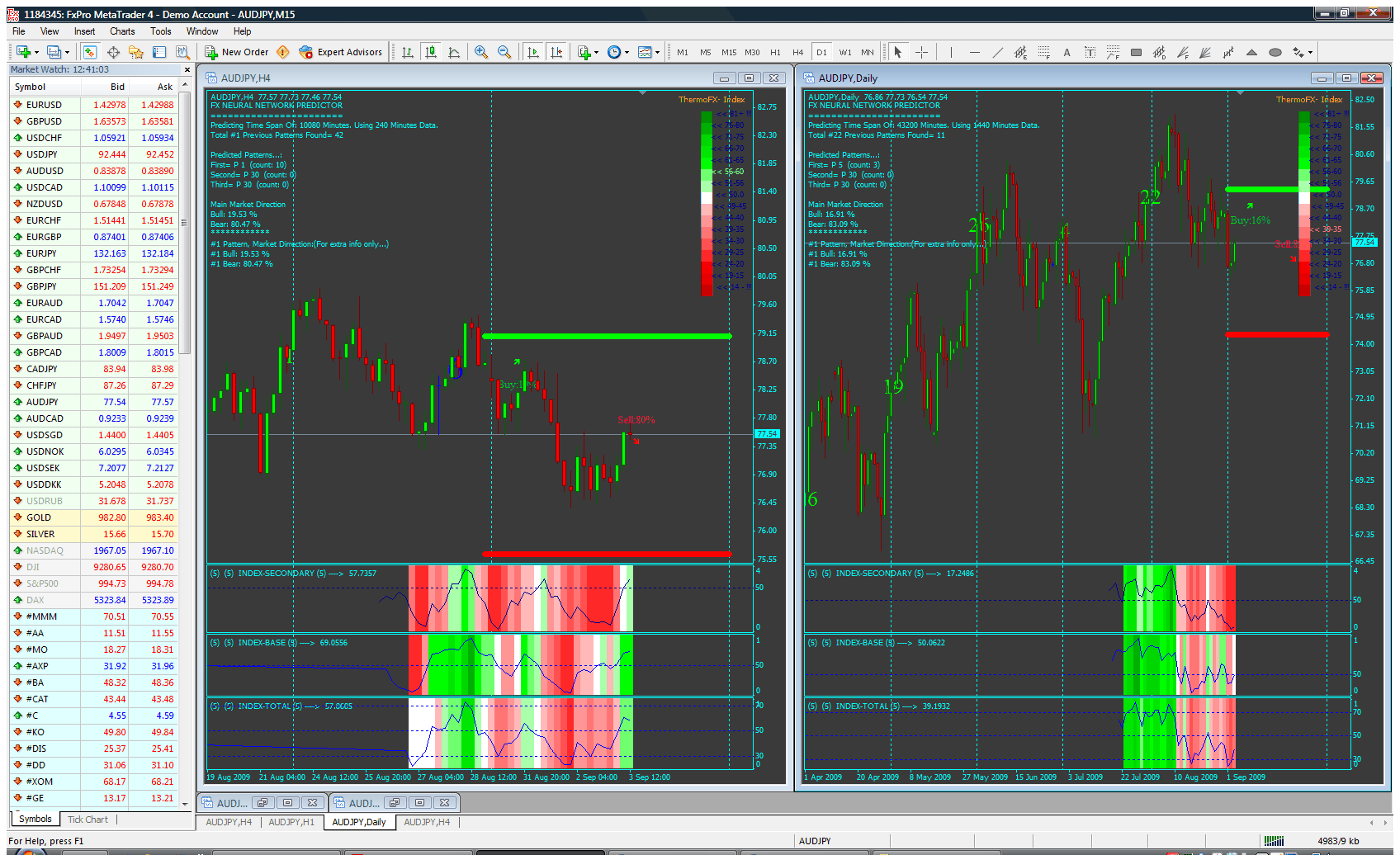Open the Indicators list dropdown arrow

tap(597, 53)
